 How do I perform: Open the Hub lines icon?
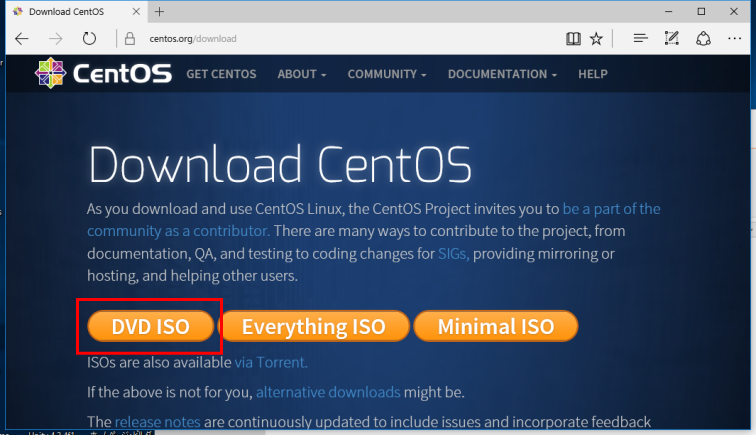[640, 38]
